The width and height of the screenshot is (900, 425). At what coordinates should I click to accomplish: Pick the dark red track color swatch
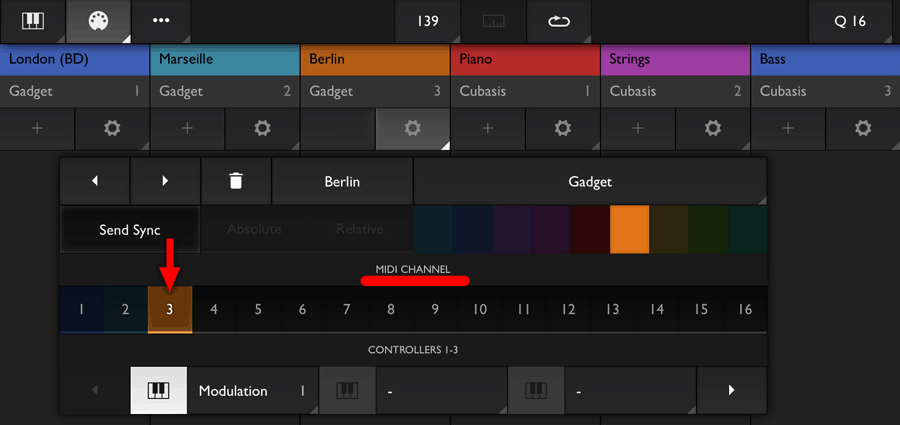pos(590,230)
